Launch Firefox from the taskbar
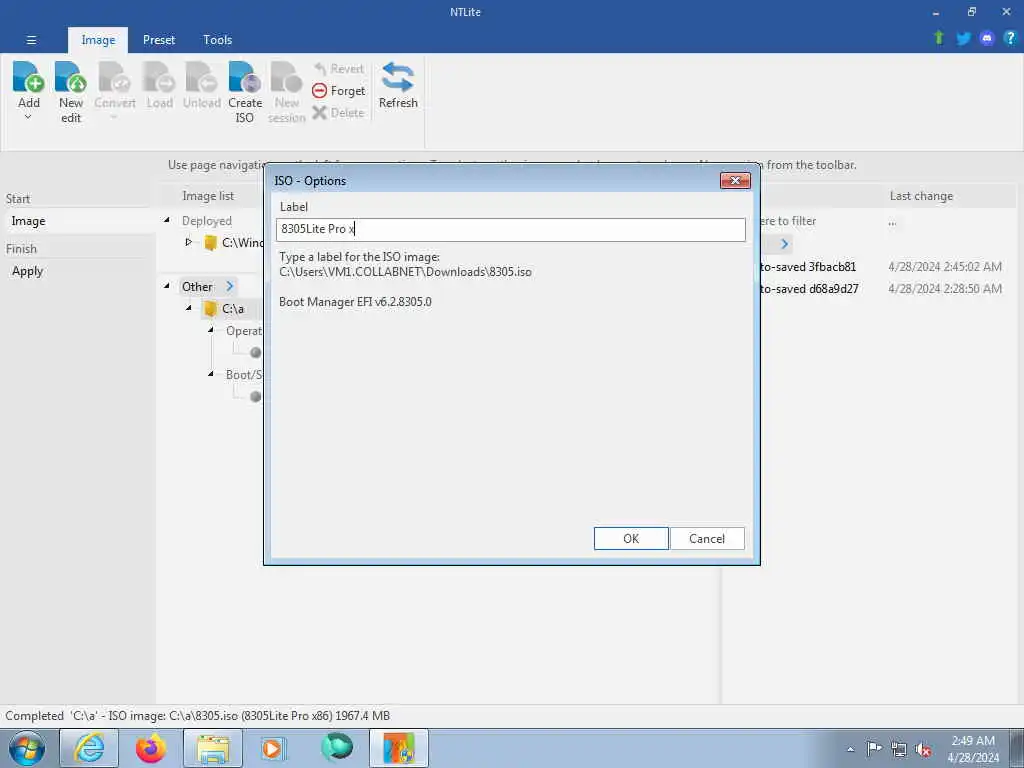 click(x=151, y=748)
